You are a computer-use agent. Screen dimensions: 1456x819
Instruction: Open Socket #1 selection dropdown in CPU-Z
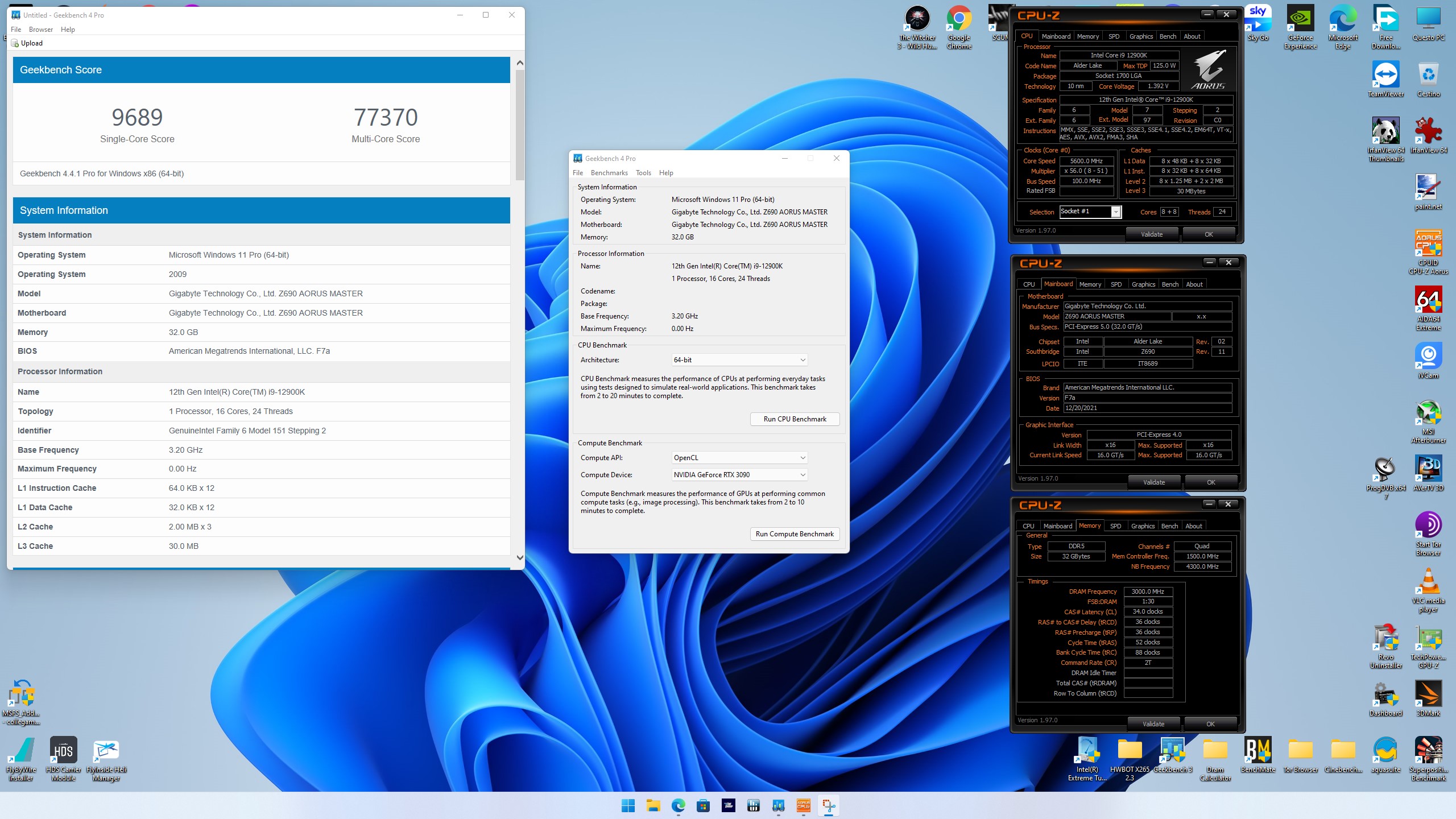point(1090,212)
